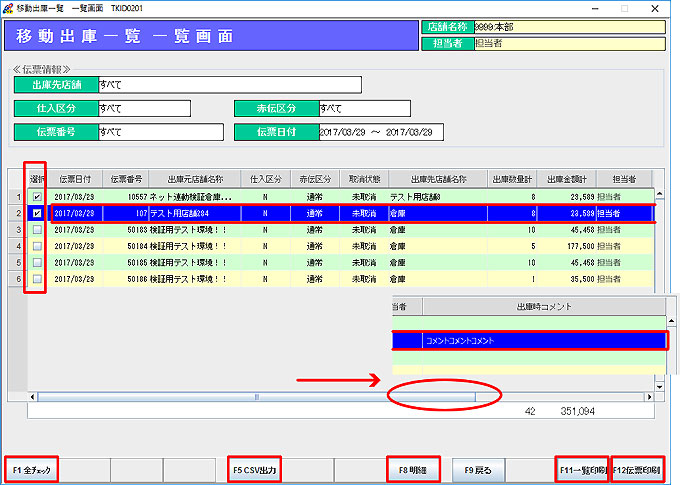The width and height of the screenshot is (680, 485).
Task: Tick the selection checkbox in row 5
Action: pos(37,262)
